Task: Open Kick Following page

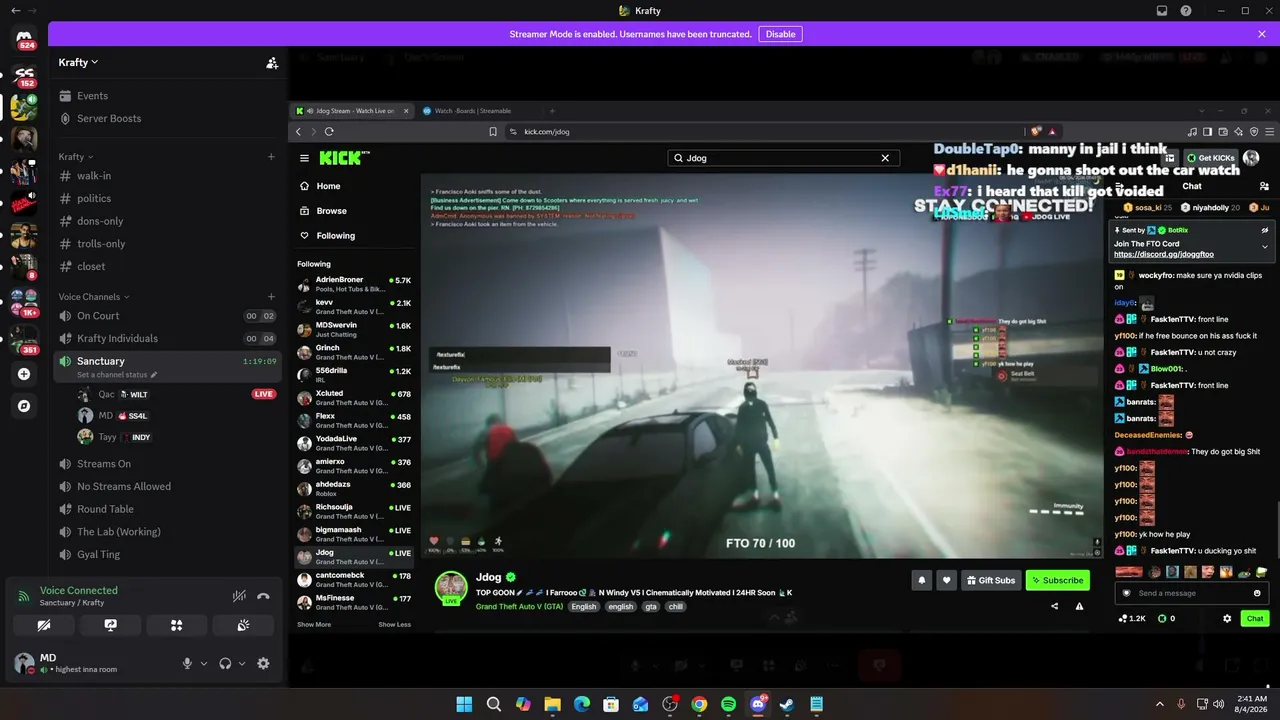Action: pos(335,236)
